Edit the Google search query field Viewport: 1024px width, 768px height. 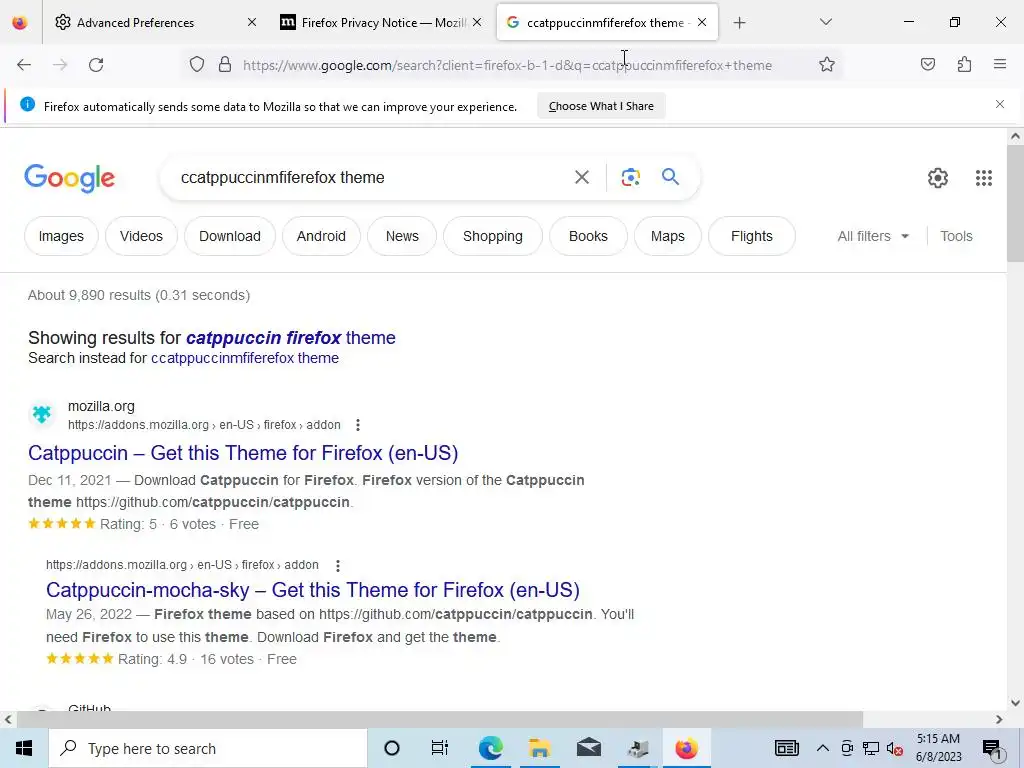click(369, 178)
